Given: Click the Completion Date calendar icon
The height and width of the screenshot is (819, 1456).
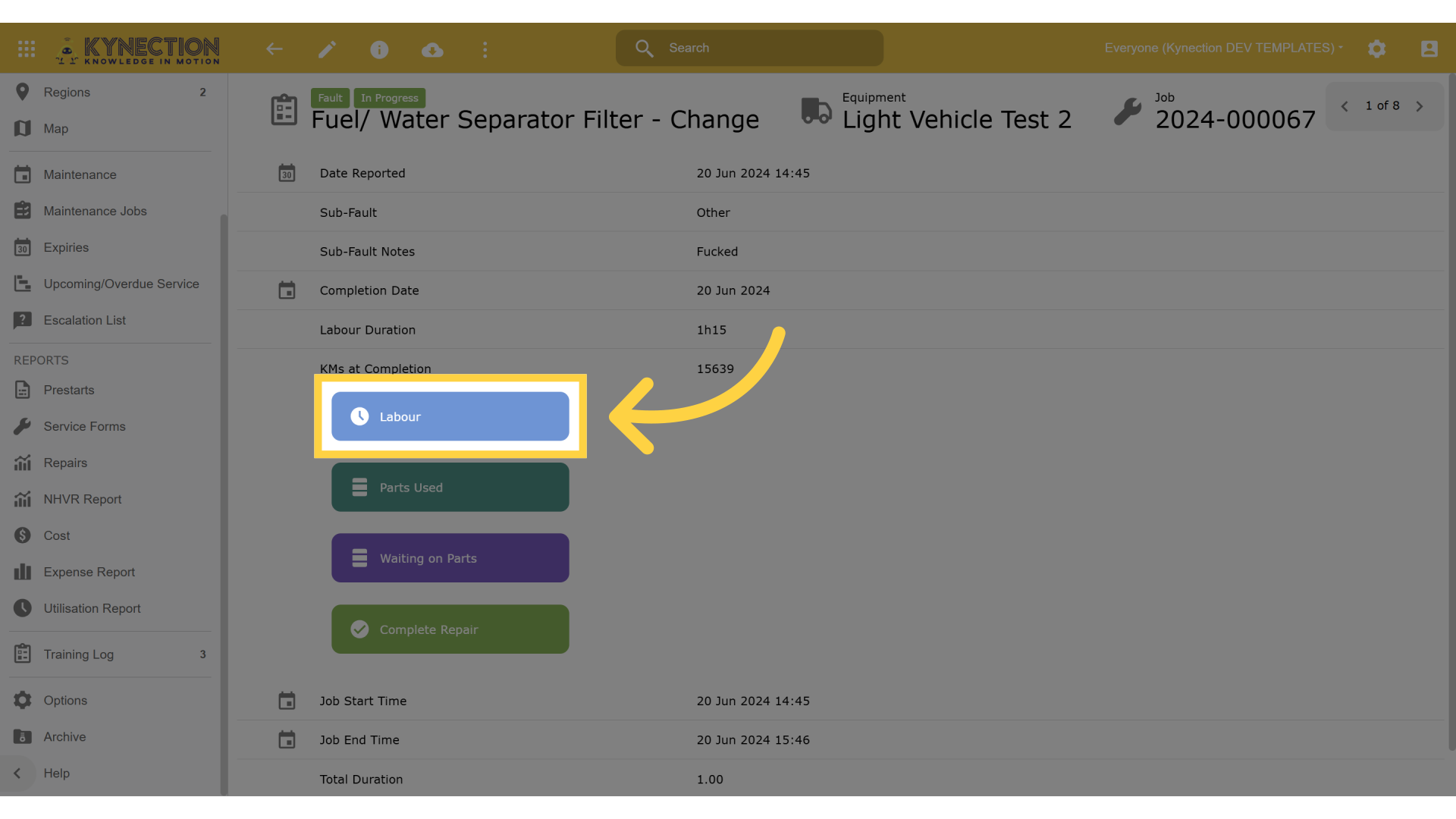Looking at the screenshot, I should point(287,290).
